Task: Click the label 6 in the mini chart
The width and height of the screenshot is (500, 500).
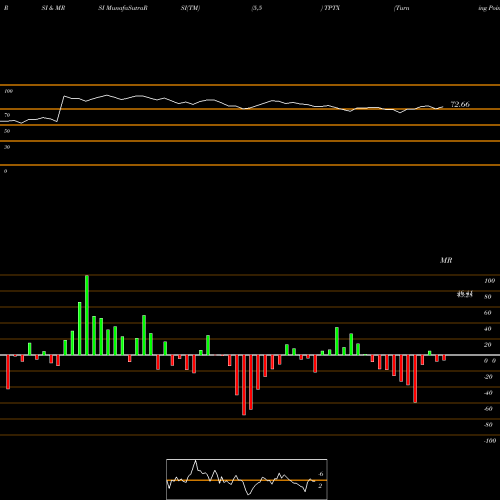Action: [x=321, y=474]
